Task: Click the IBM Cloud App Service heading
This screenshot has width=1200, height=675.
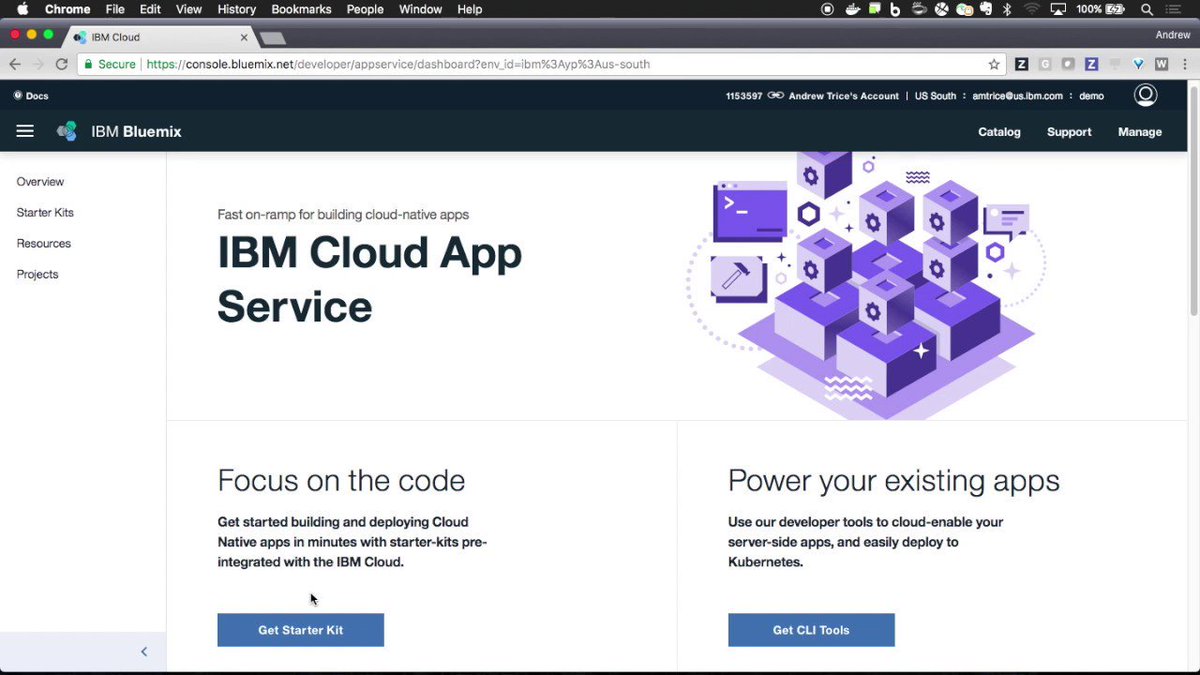Action: 370,280
